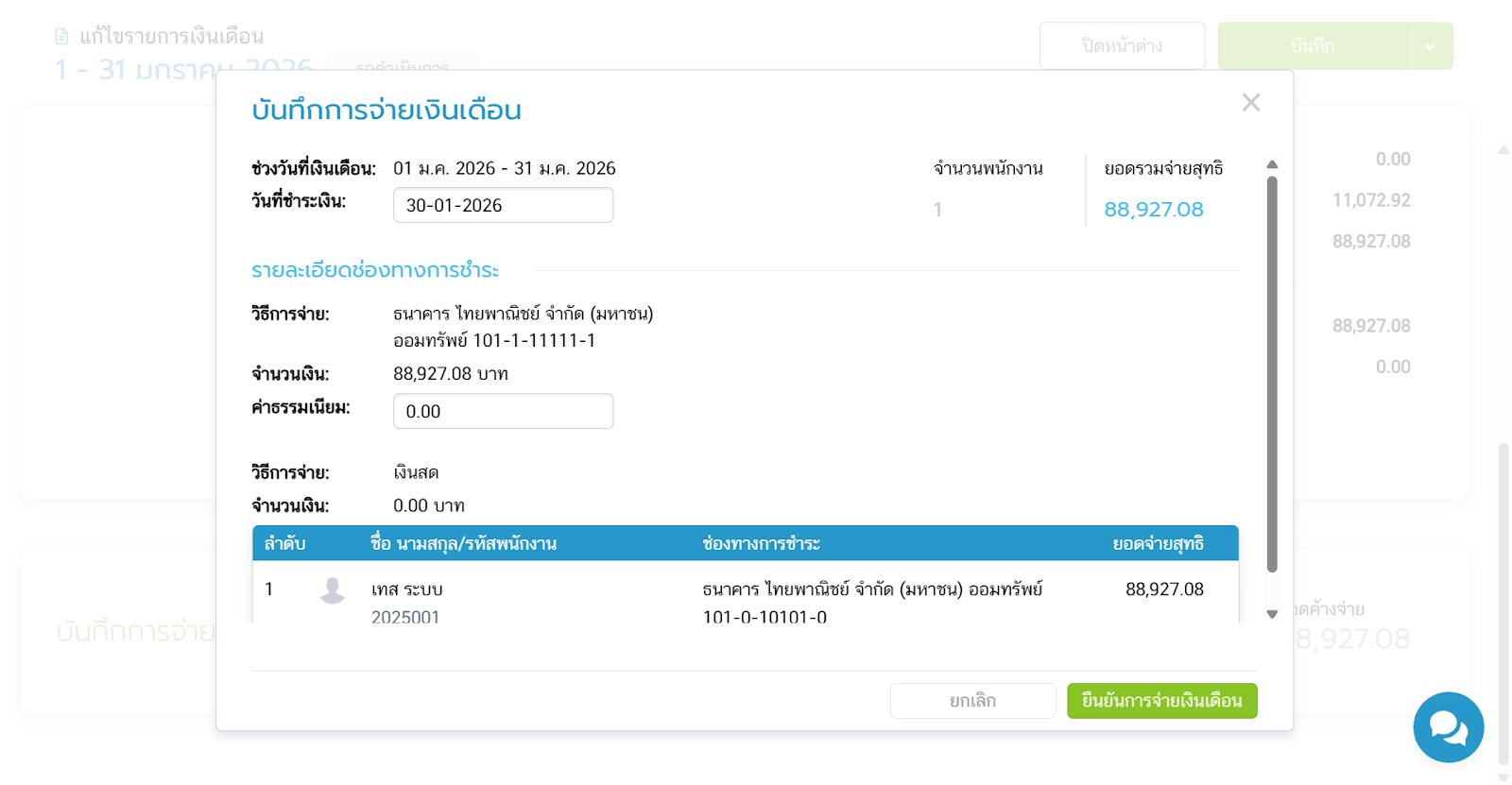
Task: Close the salary payment dialog with X
Action: [x=1250, y=103]
